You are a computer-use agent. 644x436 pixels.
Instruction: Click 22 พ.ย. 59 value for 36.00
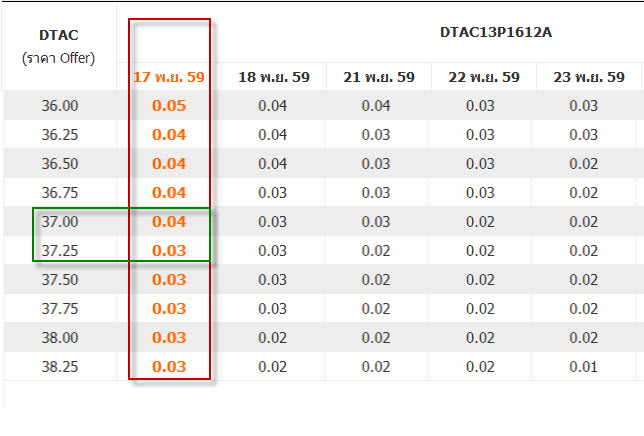[481, 106]
